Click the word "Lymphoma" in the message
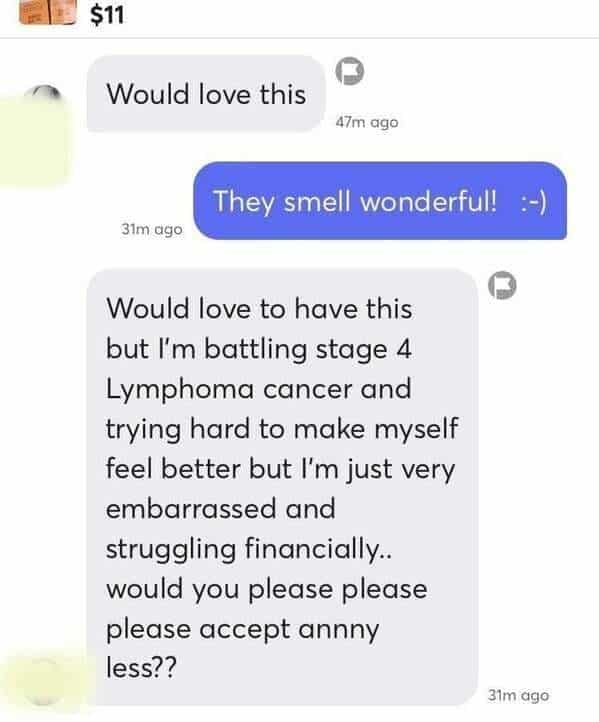 tap(180, 389)
